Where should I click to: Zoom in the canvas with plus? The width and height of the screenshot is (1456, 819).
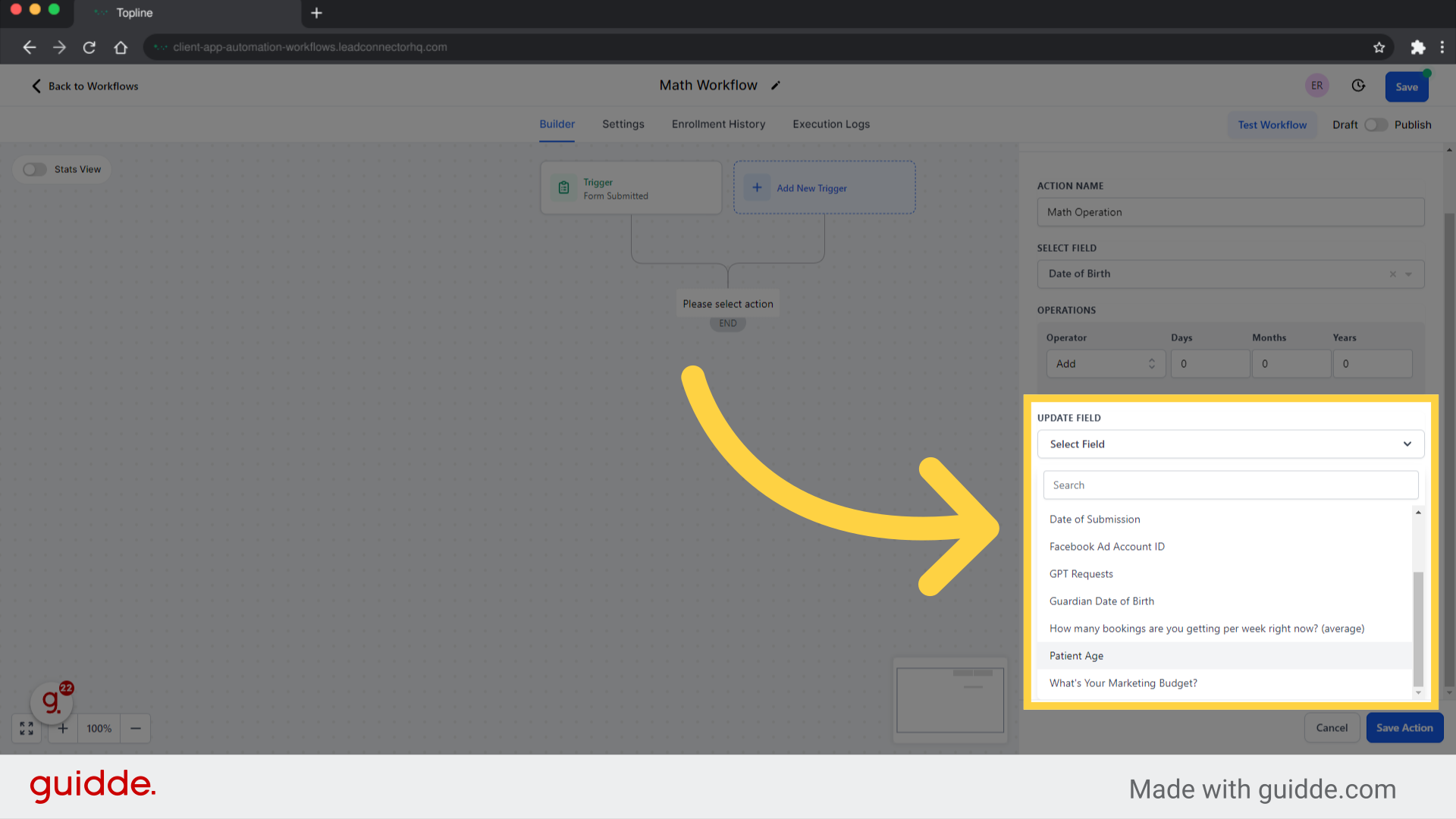(63, 729)
